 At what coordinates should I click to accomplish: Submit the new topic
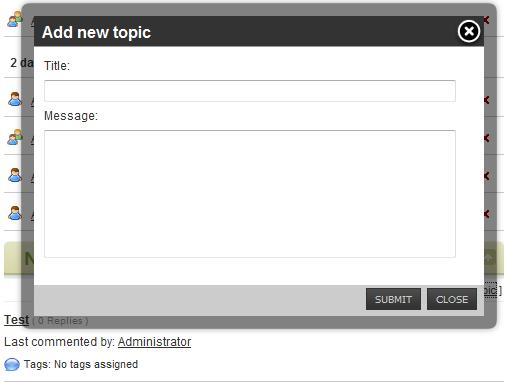393,299
